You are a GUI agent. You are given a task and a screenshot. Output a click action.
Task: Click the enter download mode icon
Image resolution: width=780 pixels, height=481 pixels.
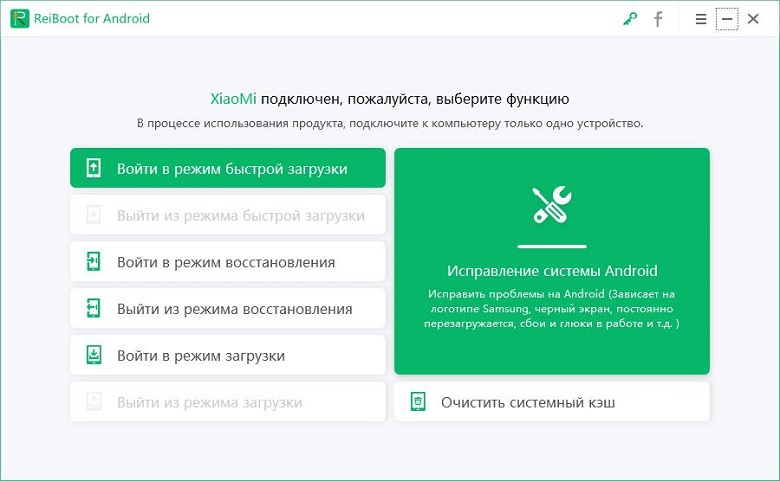(94, 355)
